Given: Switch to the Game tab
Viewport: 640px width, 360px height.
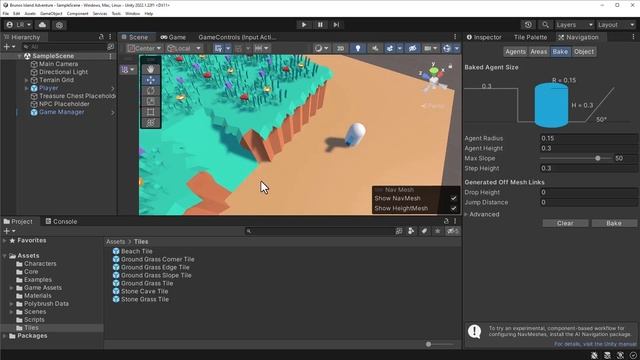Looking at the screenshot, I should pos(173,37).
